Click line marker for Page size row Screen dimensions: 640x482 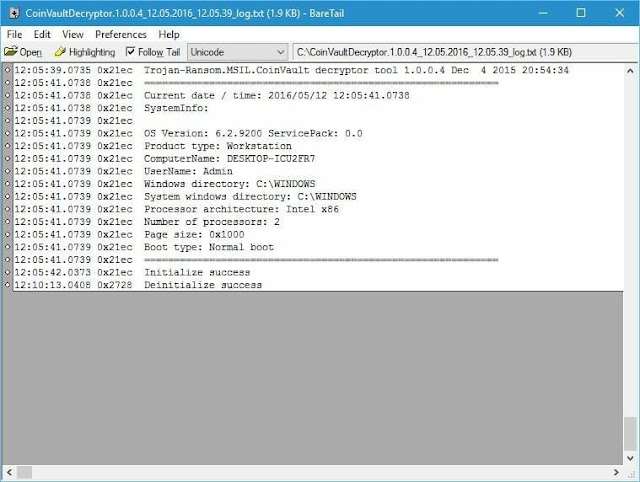pyautogui.click(x=7, y=234)
